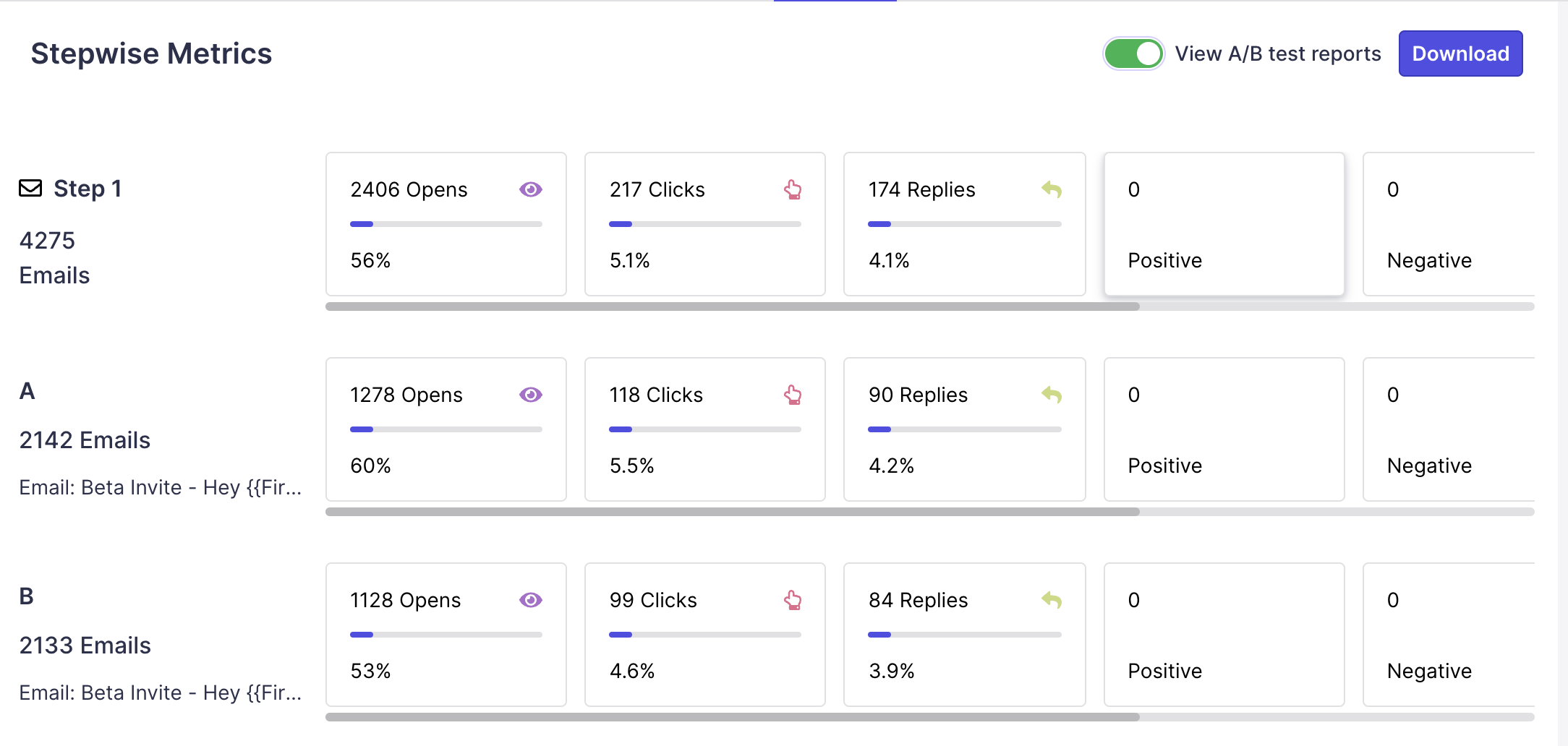
Task: Click the reply arrow on 174 Replies card
Action: (1052, 189)
